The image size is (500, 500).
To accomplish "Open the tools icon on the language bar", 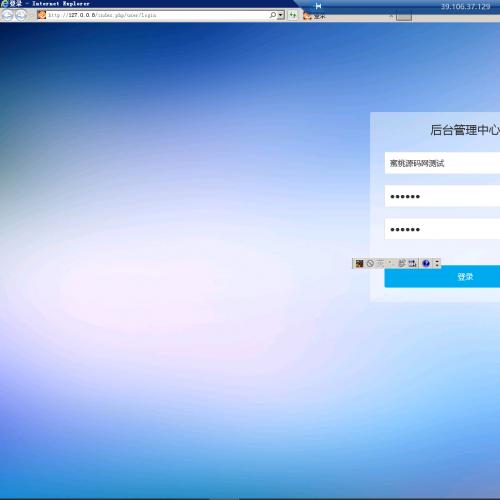I will pyautogui.click(x=412, y=264).
